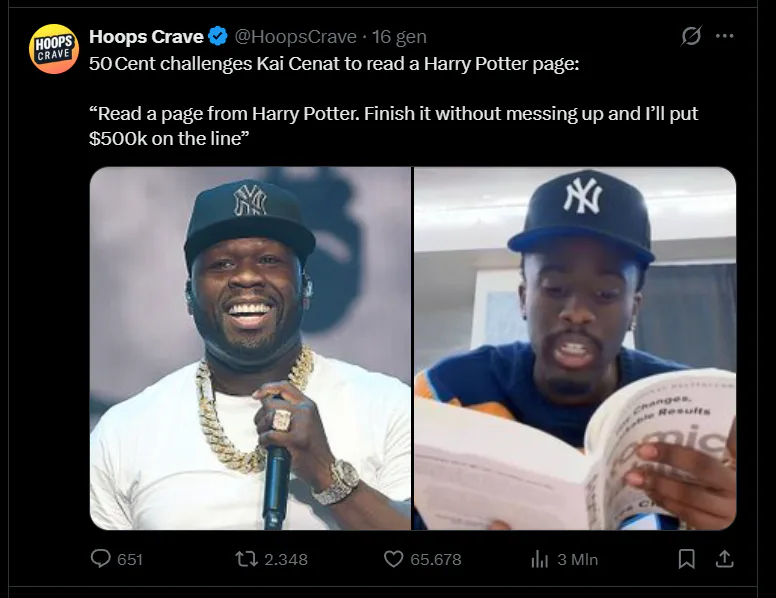Click the quoted $500k challenge text
Viewport: 776px width, 598px height.
393,126
